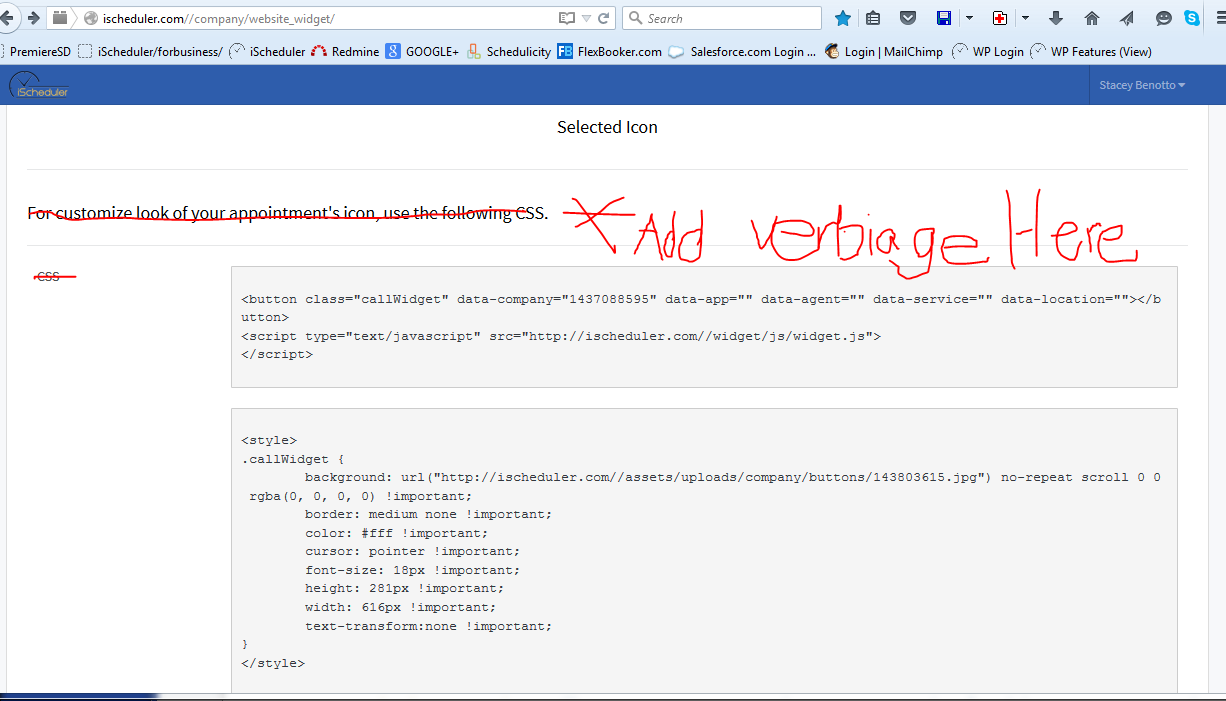Click the background url code line

(733, 478)
